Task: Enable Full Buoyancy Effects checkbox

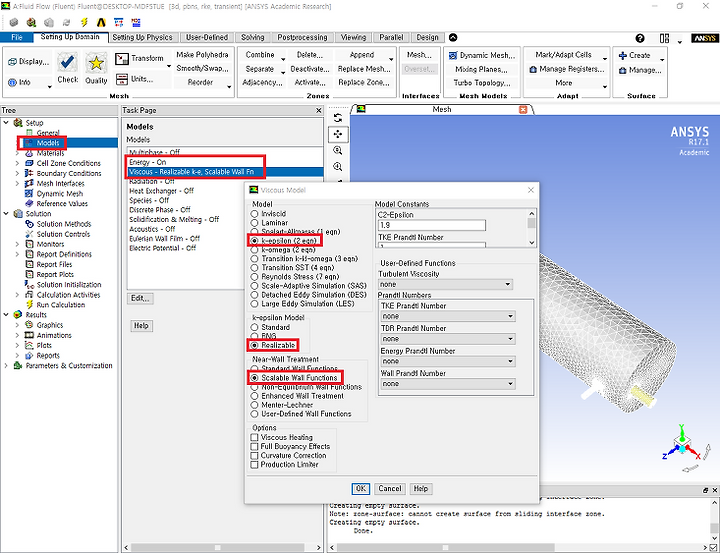Action: coord(254,446)
